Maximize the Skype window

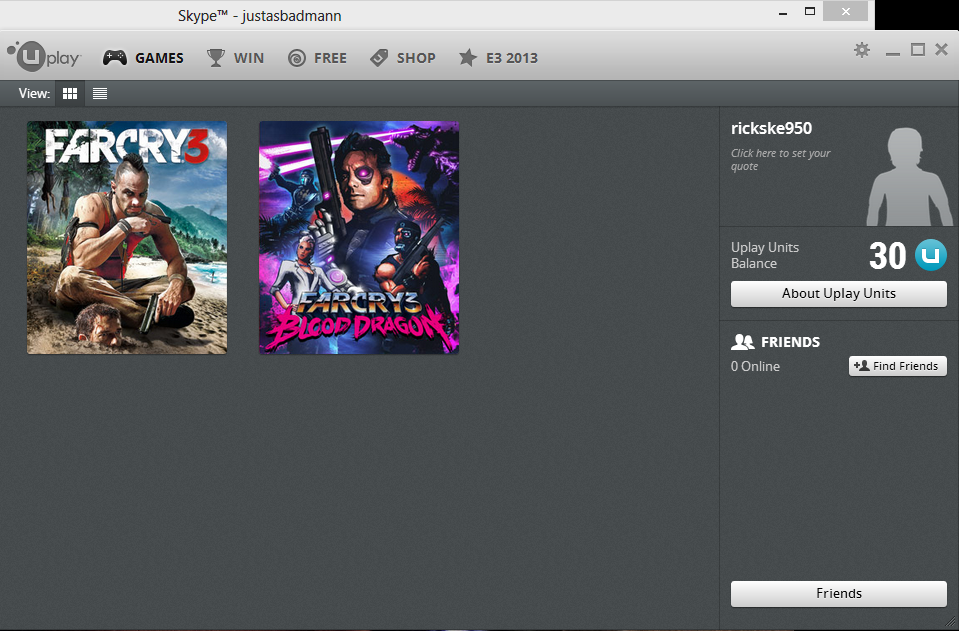pyautogui.click(x=810, y=11)
